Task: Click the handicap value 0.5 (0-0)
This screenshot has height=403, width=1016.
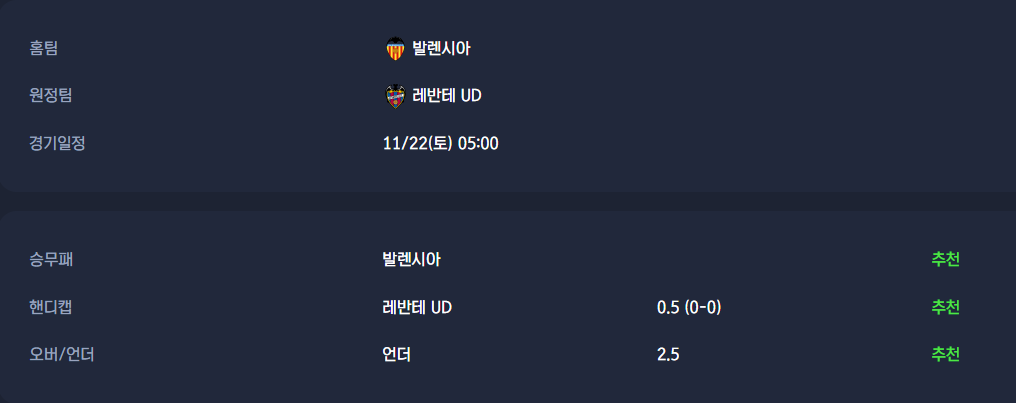Action: coord(689,307)
